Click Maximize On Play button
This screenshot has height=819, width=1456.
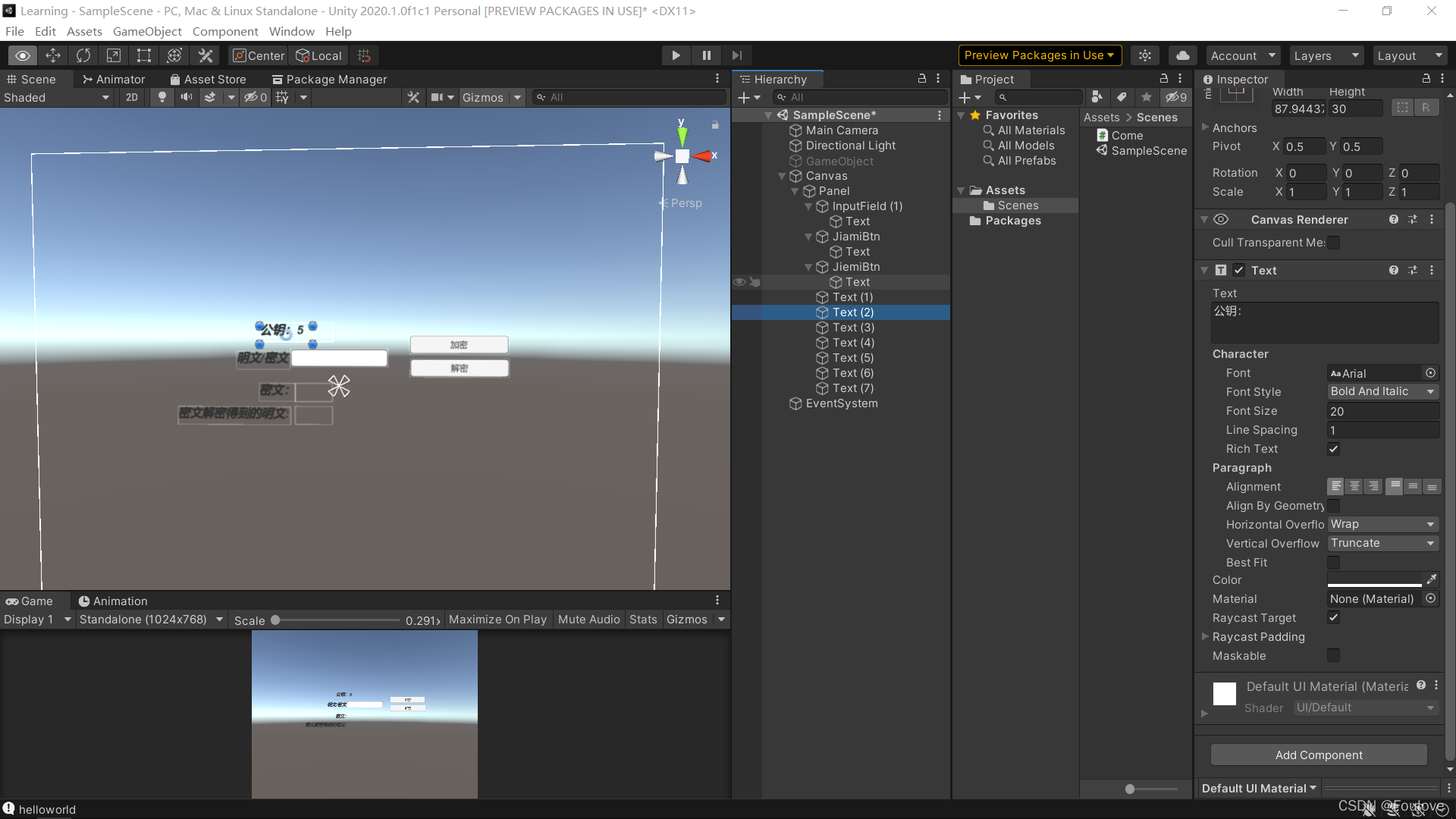[497, 620]
